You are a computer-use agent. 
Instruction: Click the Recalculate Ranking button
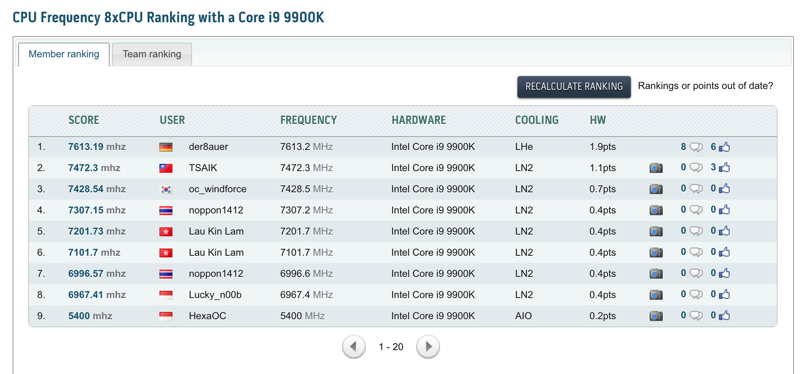click(574, 86)
